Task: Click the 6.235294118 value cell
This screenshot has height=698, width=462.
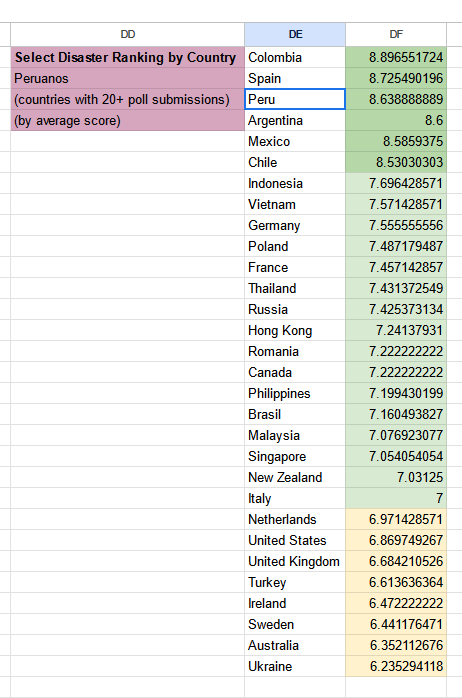Action: point(396,666)
